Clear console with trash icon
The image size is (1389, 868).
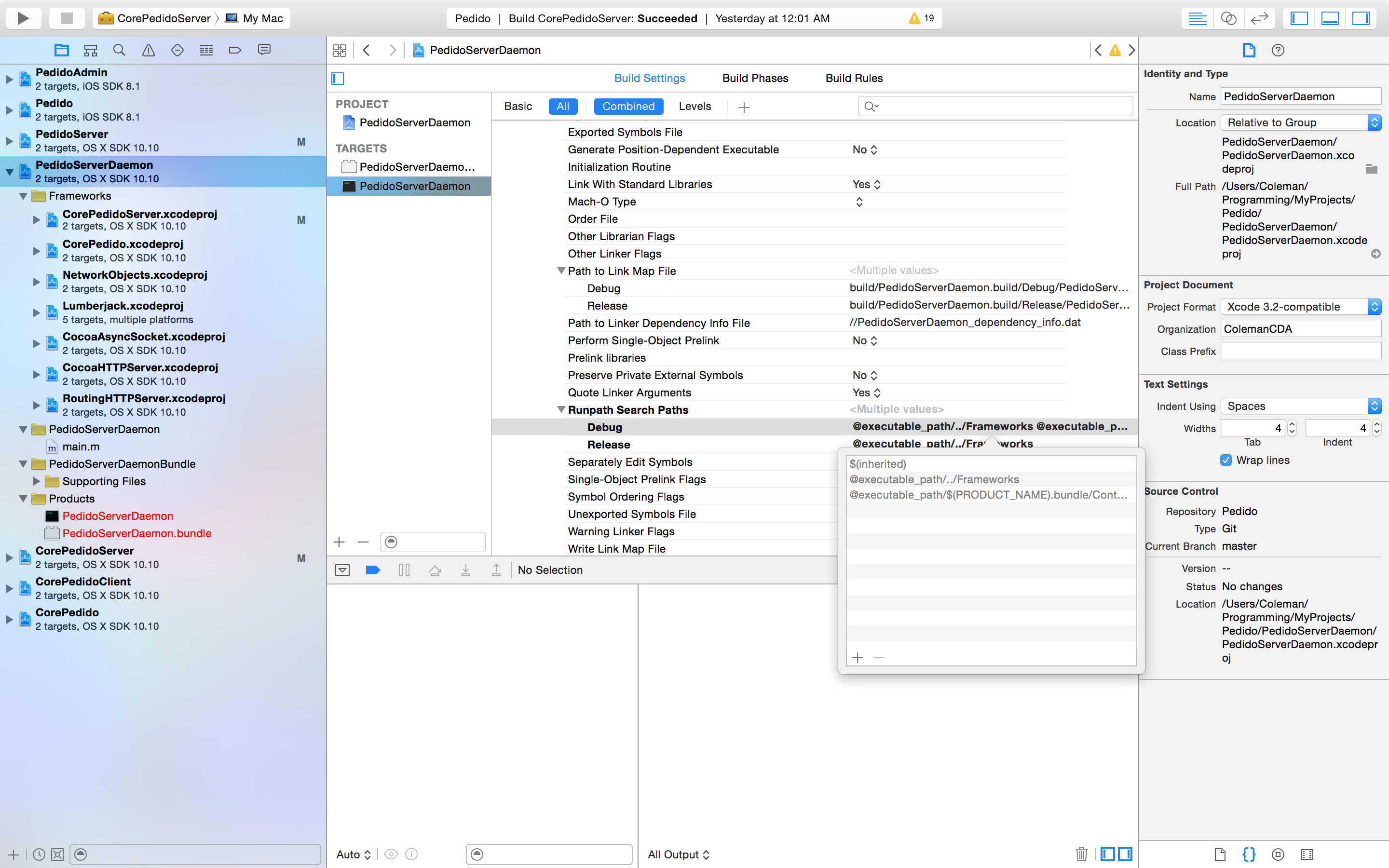1081,854
